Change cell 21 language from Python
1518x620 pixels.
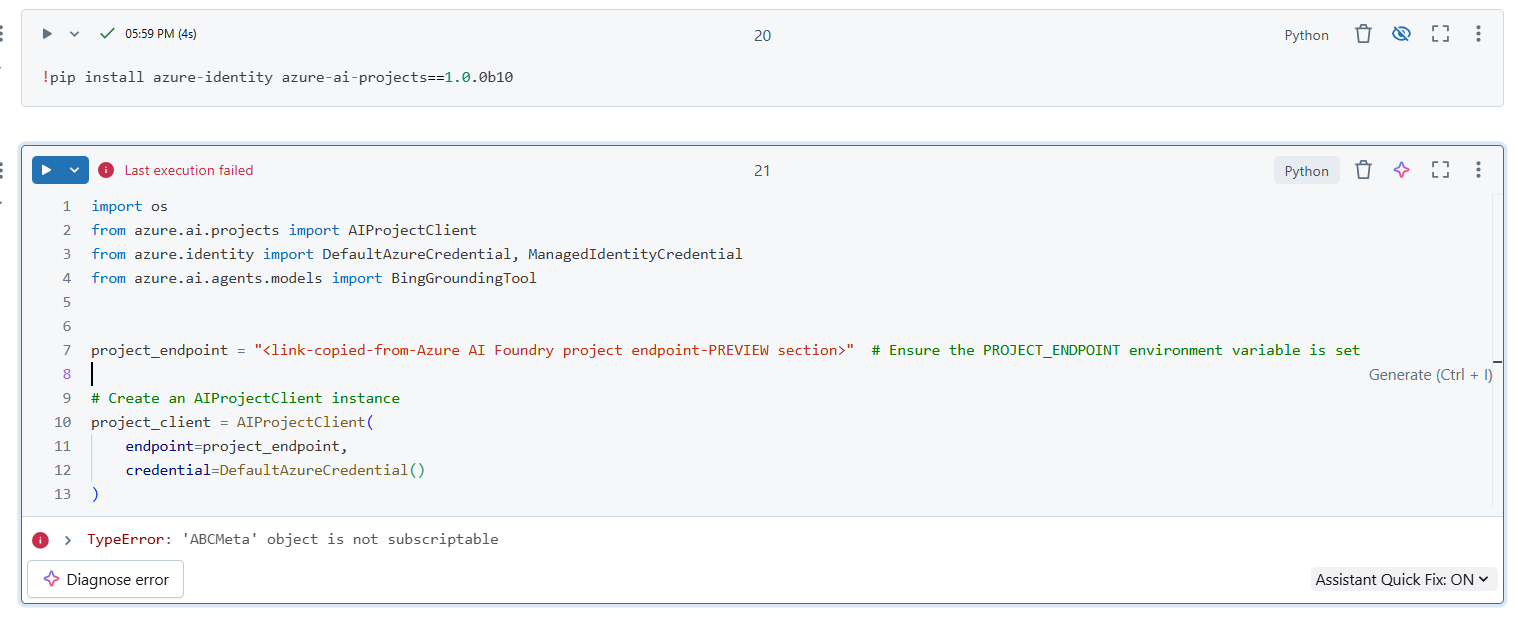point(1306,171)
